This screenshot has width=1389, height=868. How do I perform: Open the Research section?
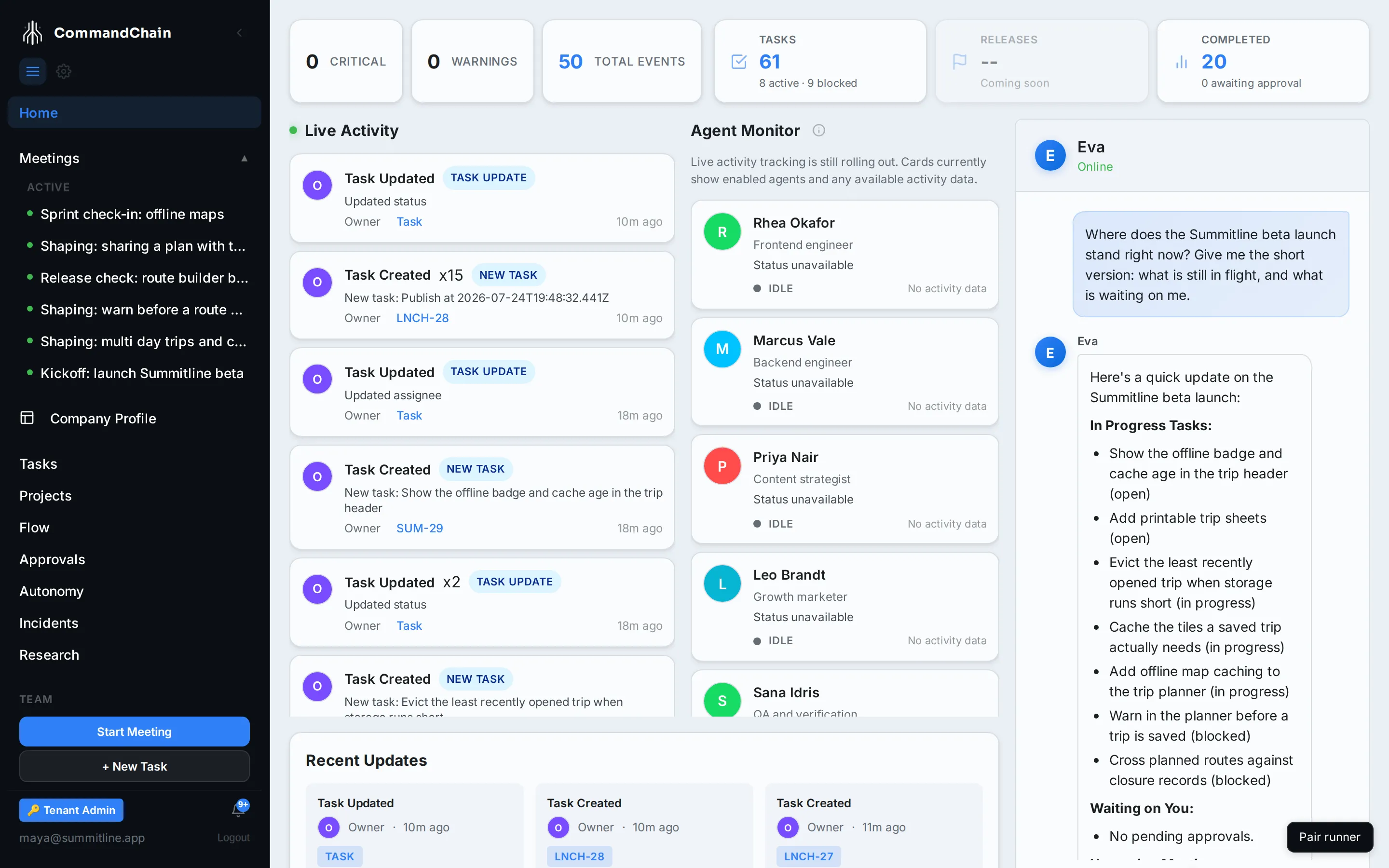click(49, 654)
